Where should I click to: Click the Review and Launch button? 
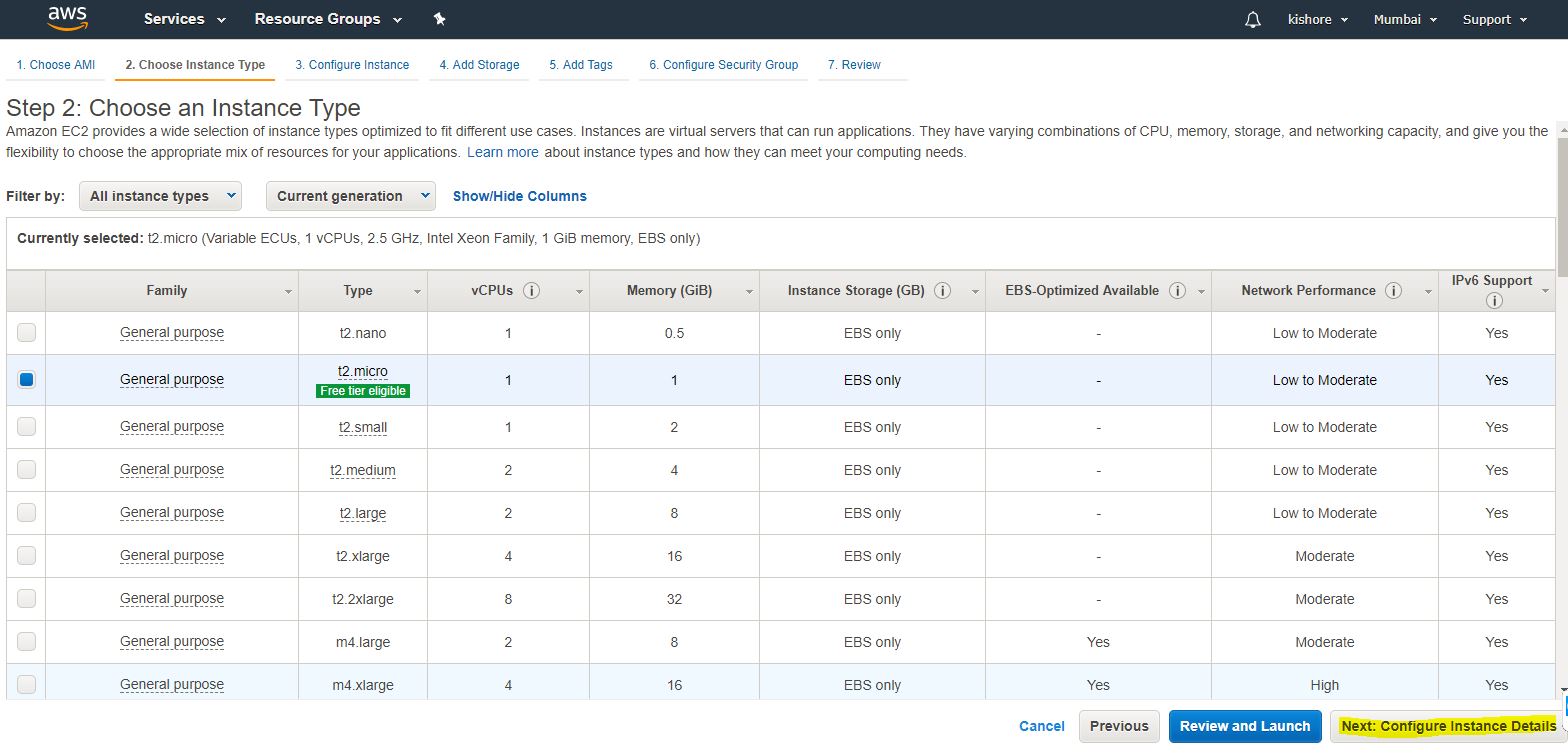1244,726
